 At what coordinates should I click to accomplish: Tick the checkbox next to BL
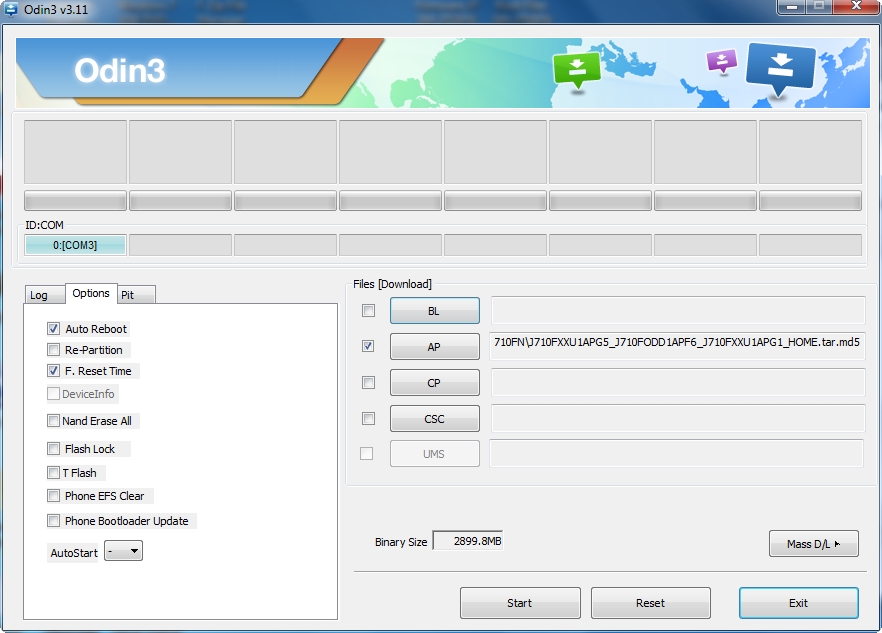[368, 311]
